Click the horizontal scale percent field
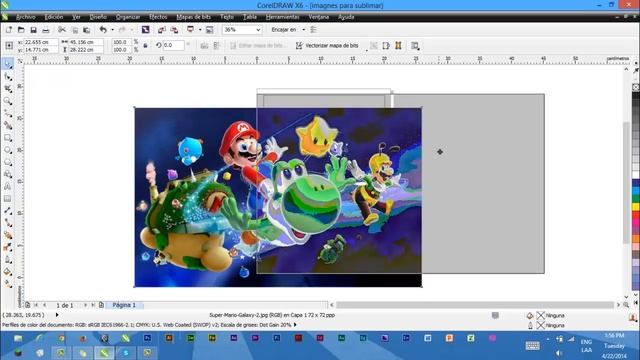The image size is (640, 360). coord(121,42)
